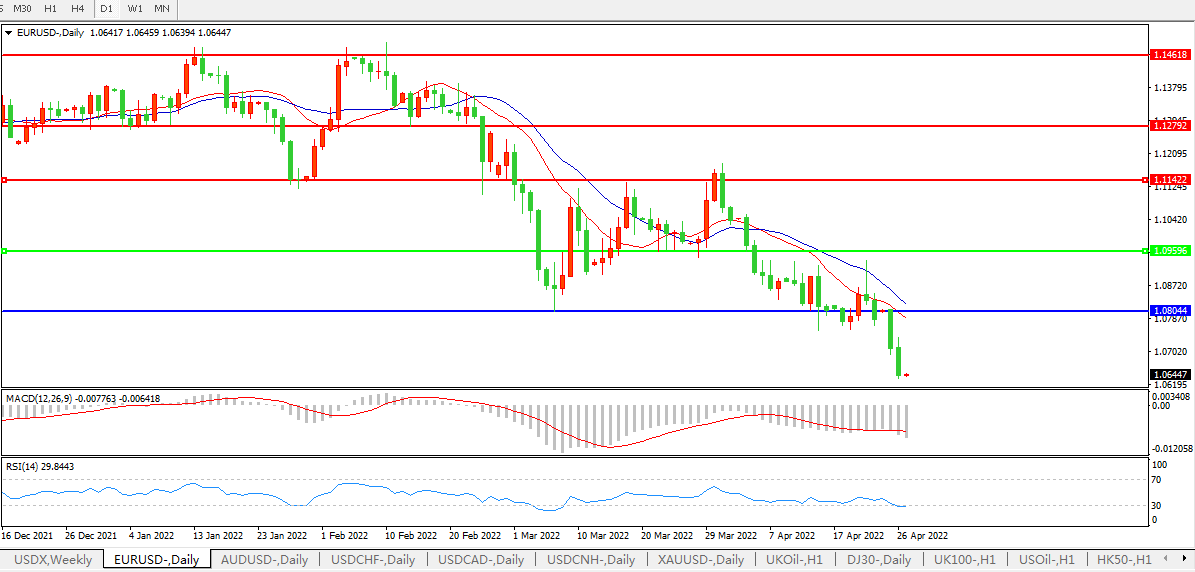Change the chart to W1 weekly timeframe

point(134,9)
